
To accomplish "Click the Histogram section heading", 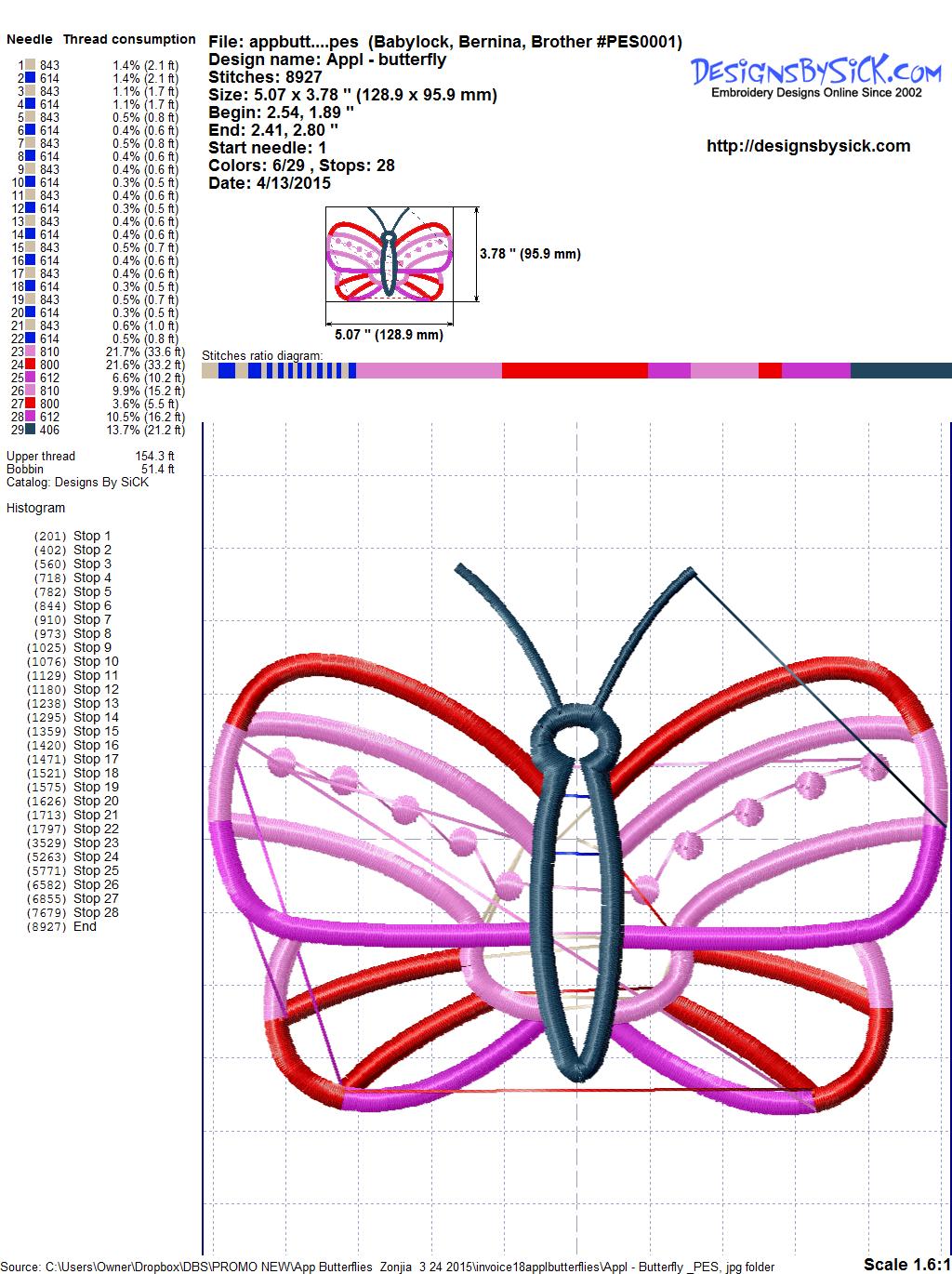I will click(36, 508).
